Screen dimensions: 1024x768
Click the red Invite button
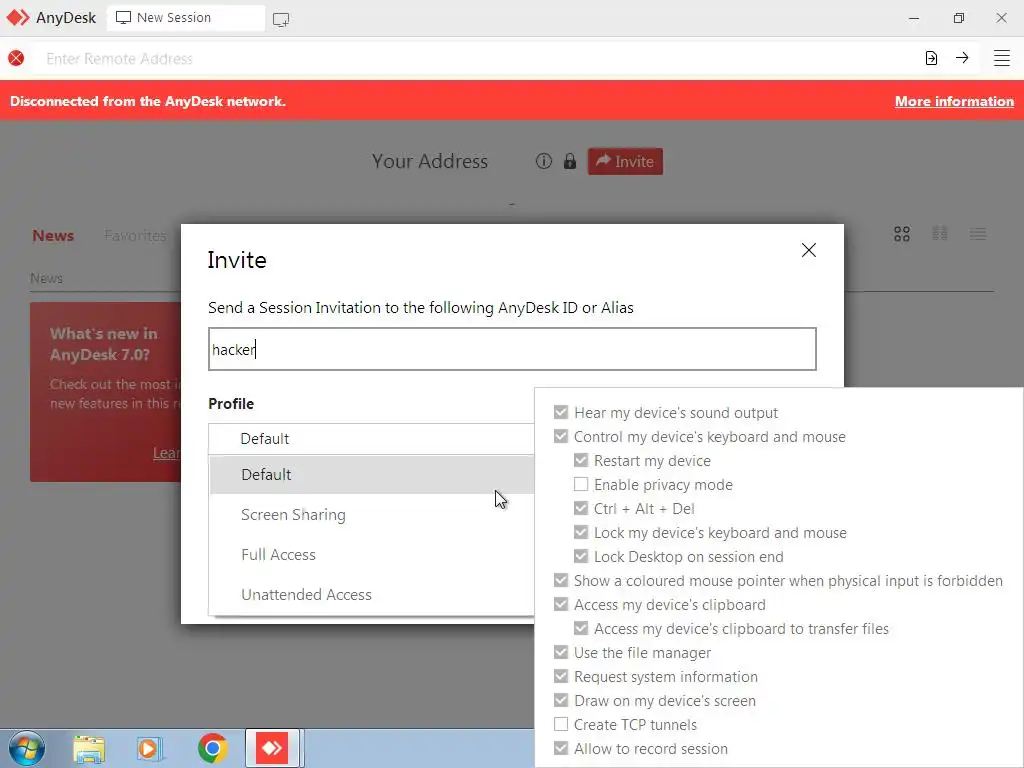(625, 161)
